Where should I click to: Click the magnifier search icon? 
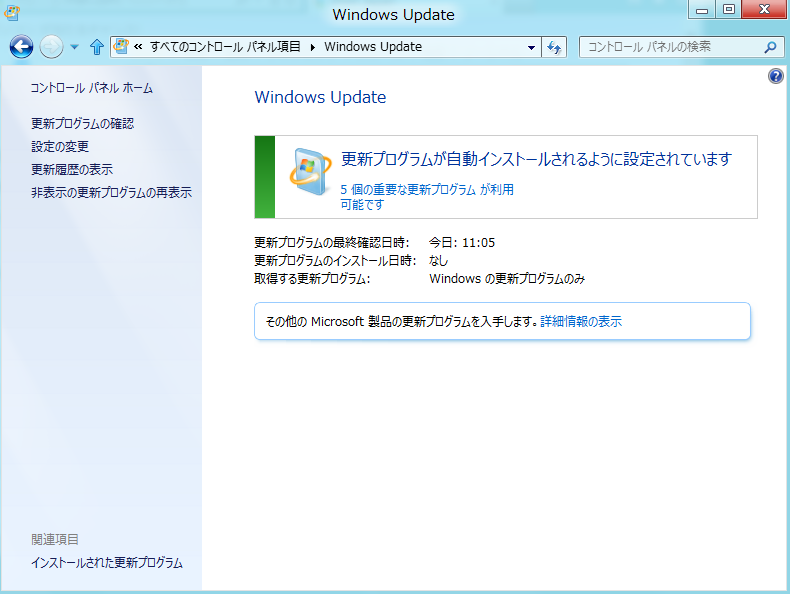[x=770, y=47]
